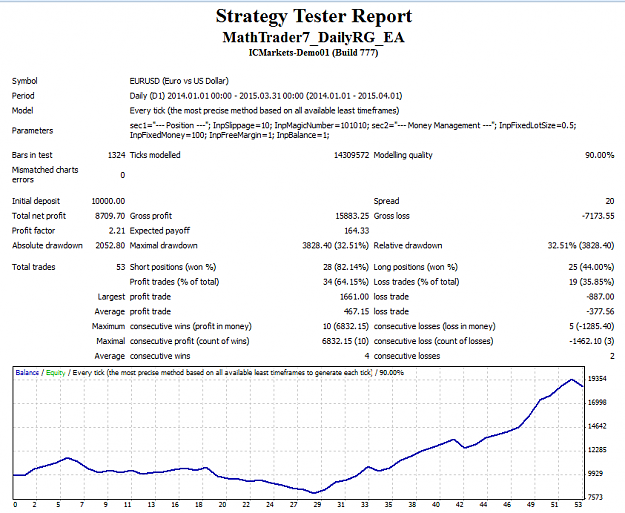Select largest profit trade '1661.00'
The width and height of the screenshot is (625, 513).
pos(354,297)
